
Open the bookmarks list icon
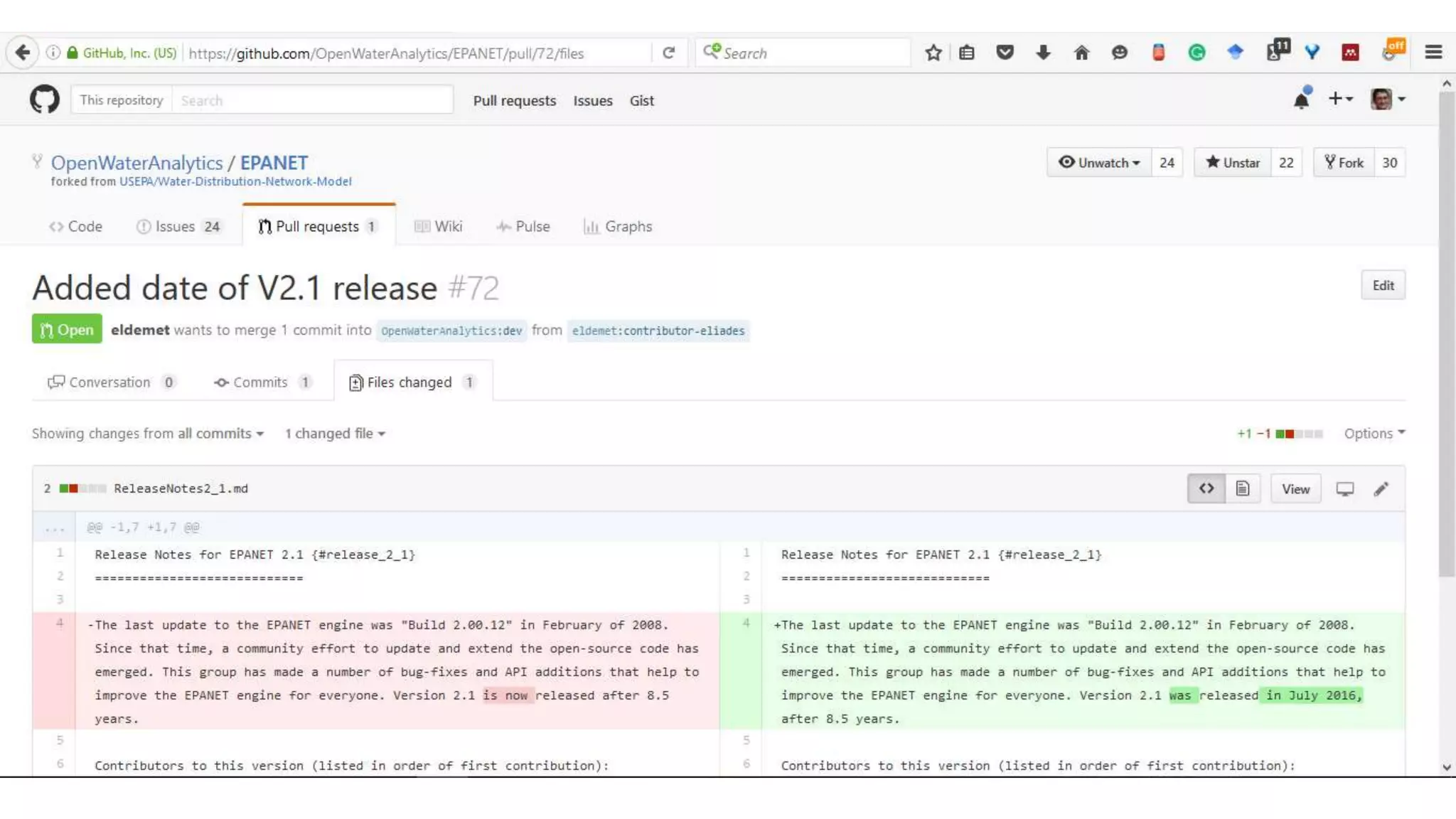tap(967, 53)
